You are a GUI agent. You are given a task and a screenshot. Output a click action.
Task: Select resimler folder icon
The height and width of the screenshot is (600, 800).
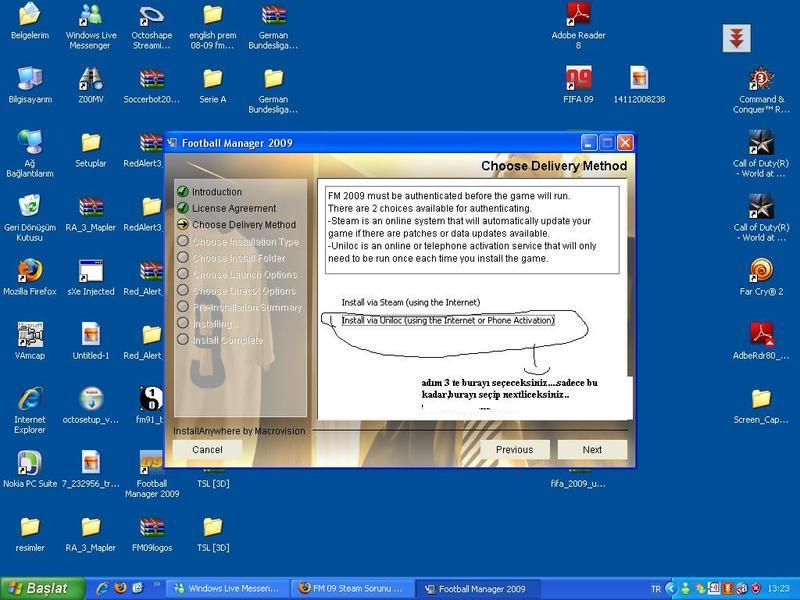(x=30, y=535)
